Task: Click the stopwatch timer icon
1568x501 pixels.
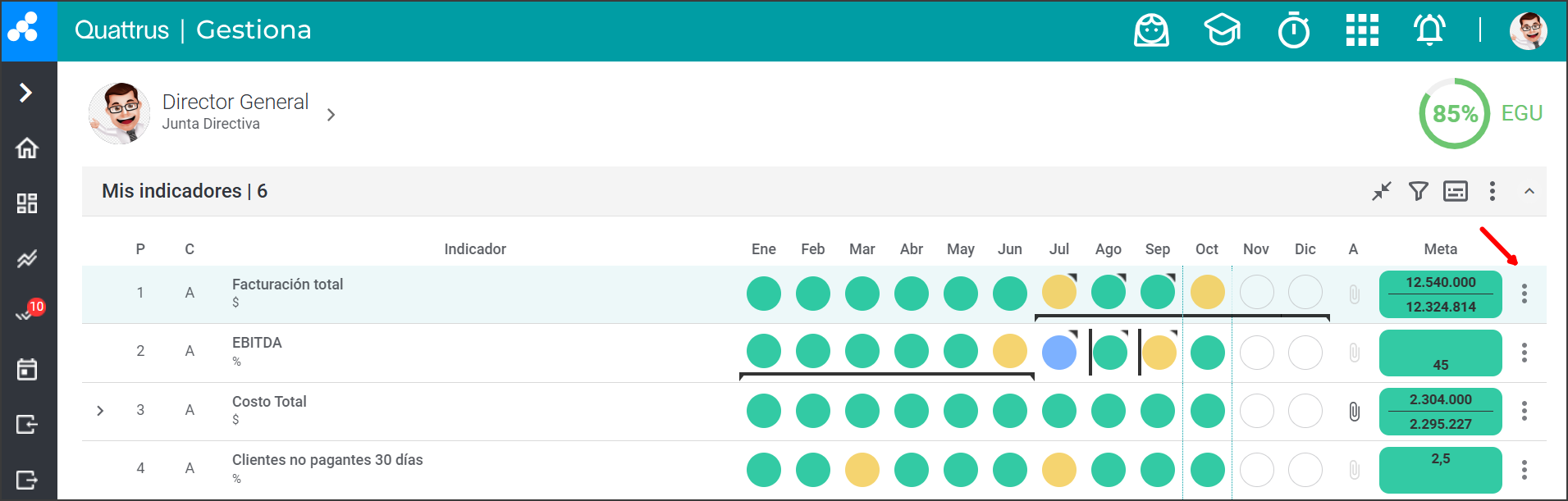Action: [1294, 31]
